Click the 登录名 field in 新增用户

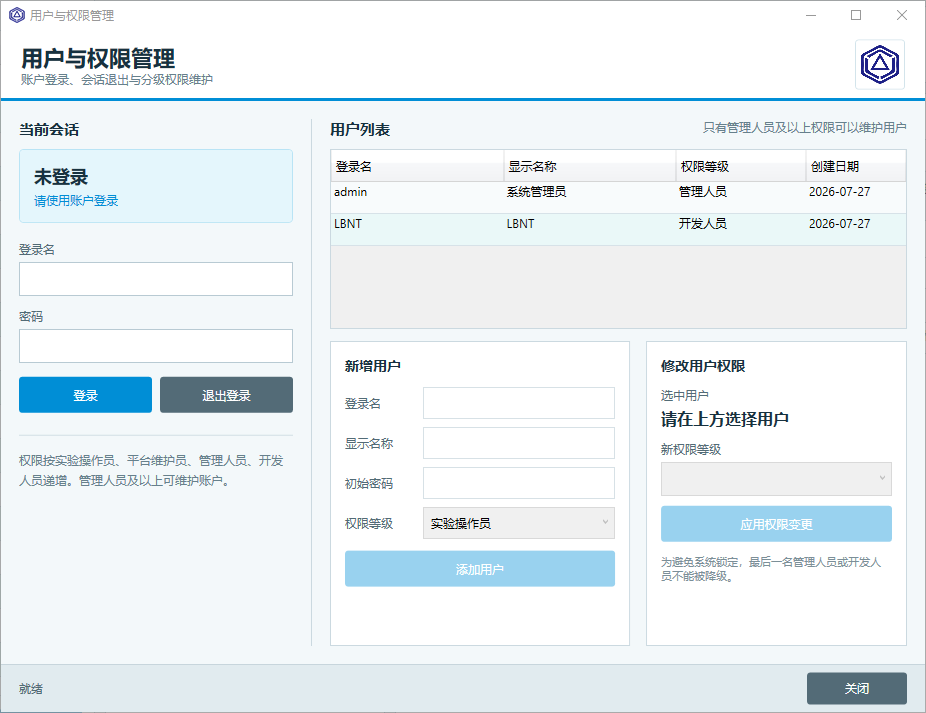point(519,403)
